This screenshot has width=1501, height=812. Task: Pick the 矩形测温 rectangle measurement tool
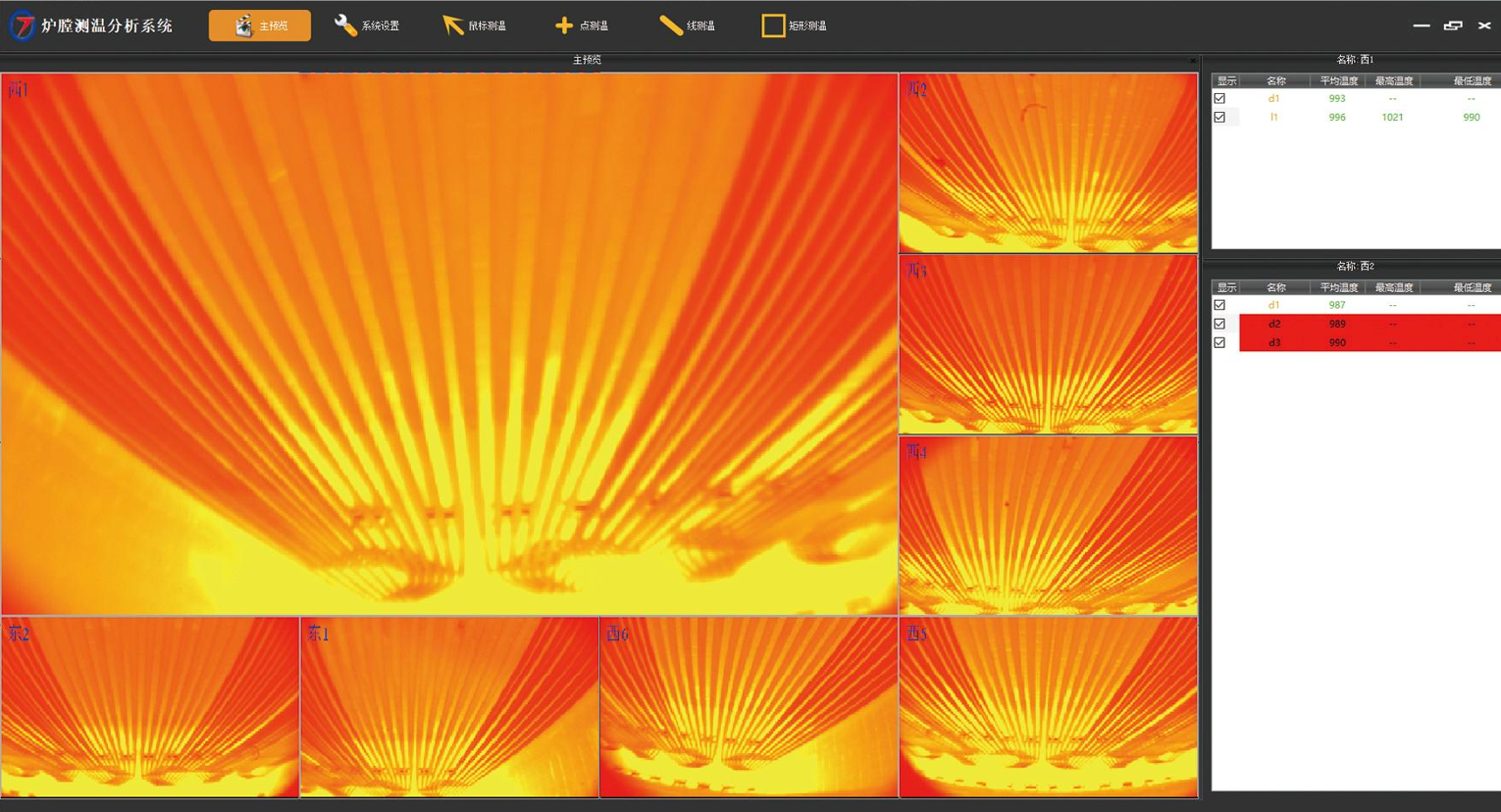pos(795,25)
